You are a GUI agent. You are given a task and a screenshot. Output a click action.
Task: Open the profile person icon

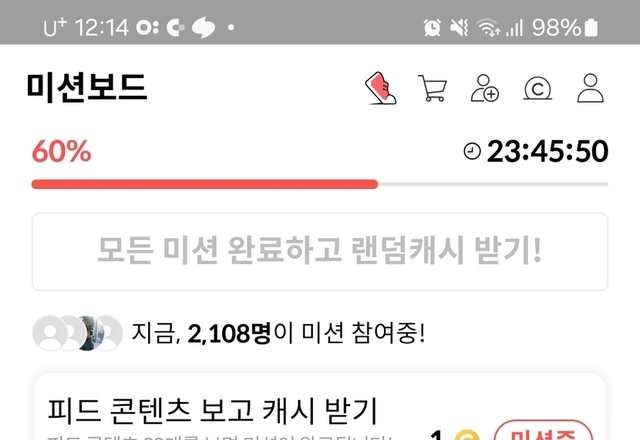pos(590,88)
